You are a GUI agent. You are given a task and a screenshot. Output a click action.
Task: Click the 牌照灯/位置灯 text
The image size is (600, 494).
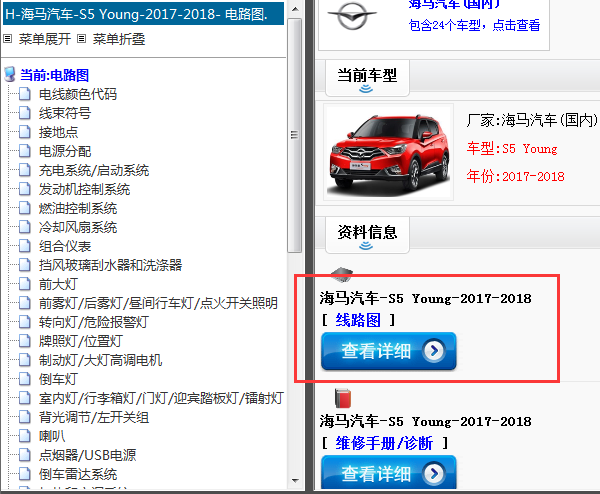[80, 341]
